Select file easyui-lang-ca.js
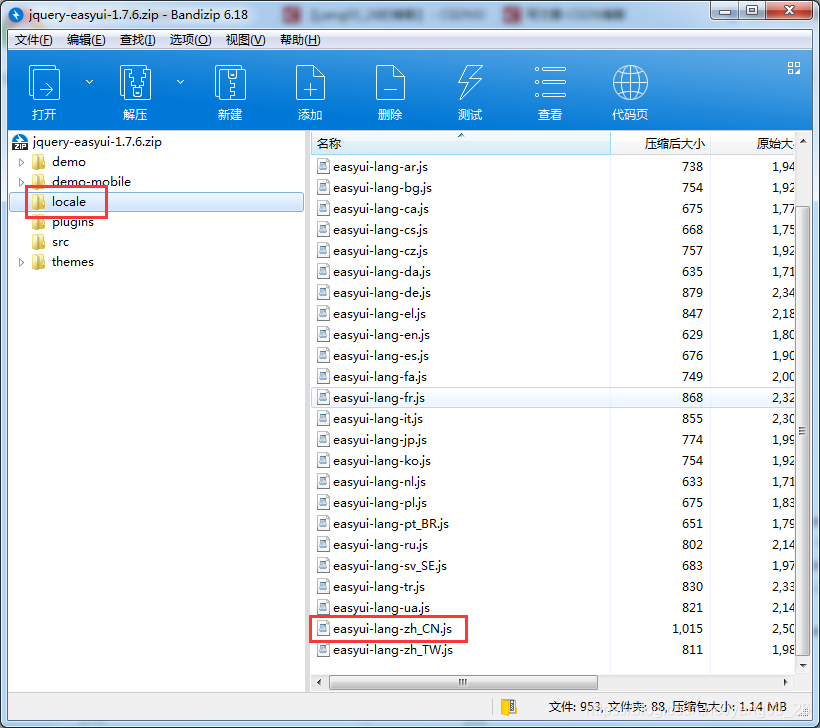The width and height of the screenshot is (820, 728). (x=381, y=209)
